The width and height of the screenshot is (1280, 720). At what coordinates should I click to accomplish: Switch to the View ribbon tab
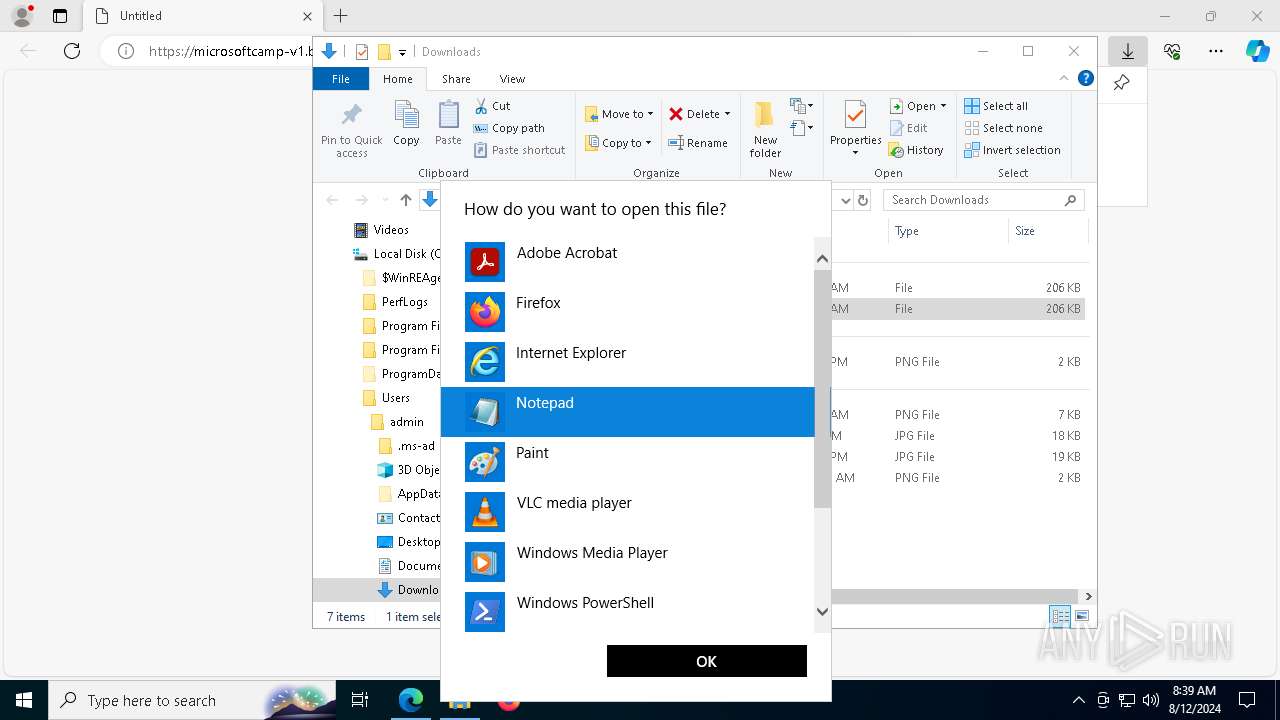[x=512, y=79]
